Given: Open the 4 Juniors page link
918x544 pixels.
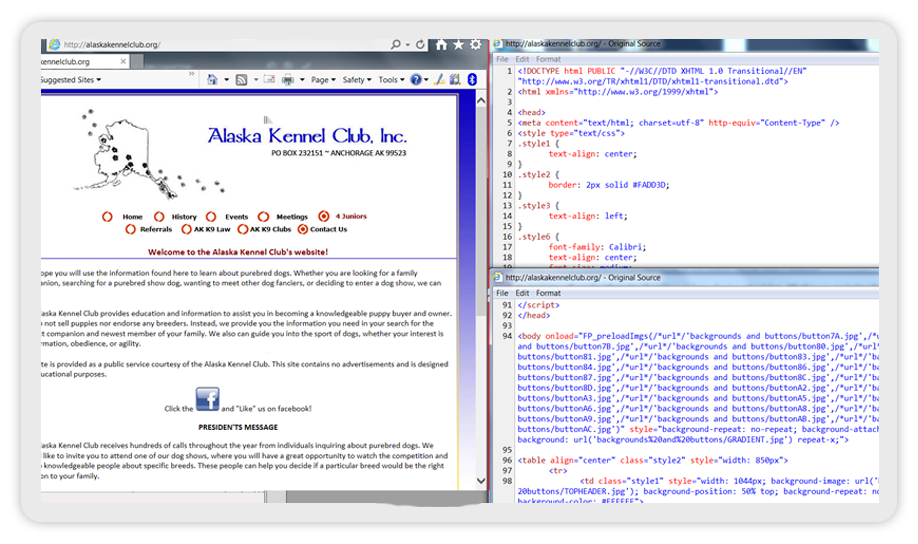Looking at the screenshot, I should coord(350,216).
